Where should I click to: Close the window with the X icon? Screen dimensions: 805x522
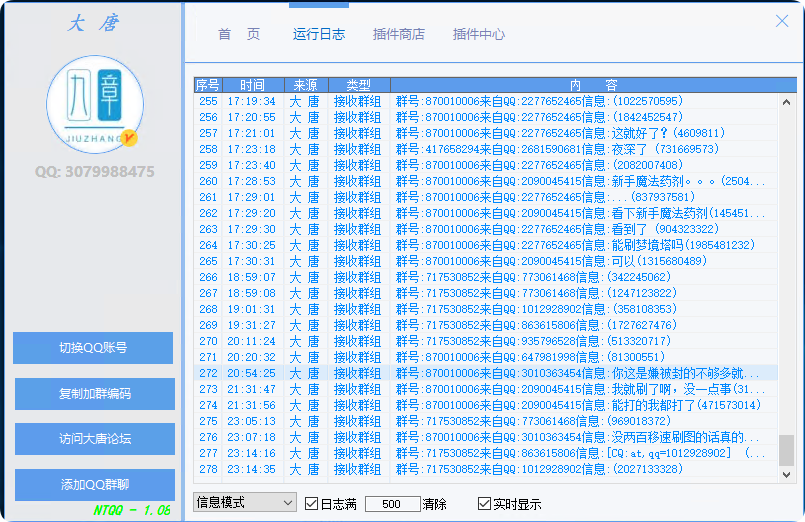pos(782,21)
